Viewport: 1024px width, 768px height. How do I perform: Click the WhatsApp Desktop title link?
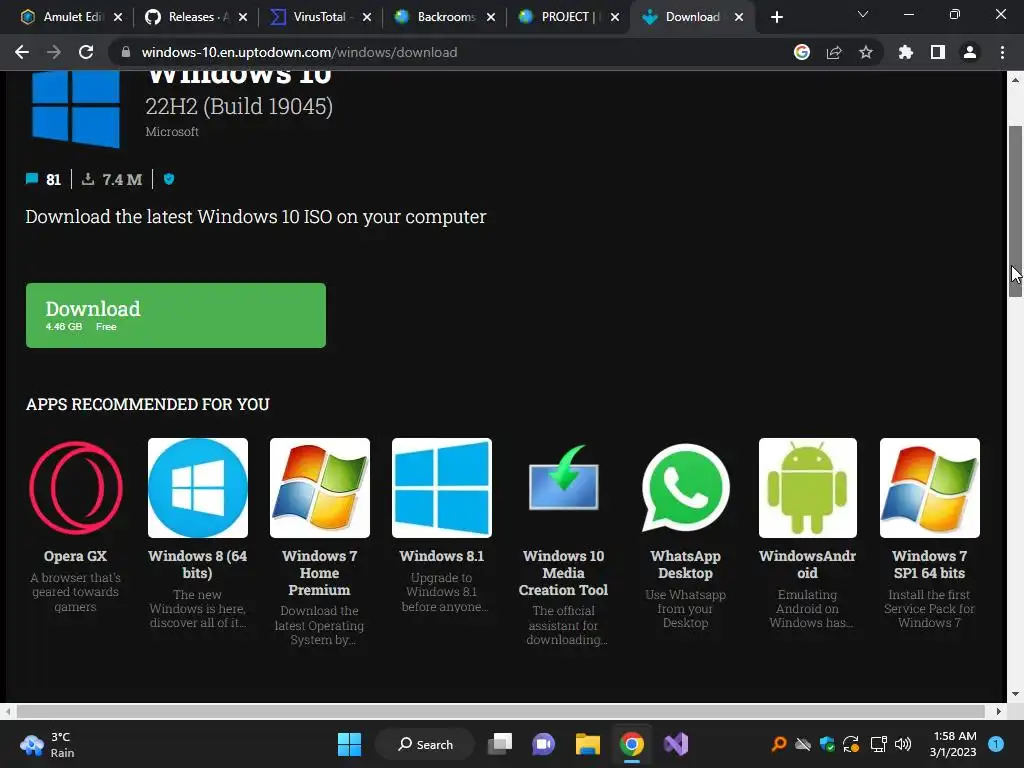[686, 565]
